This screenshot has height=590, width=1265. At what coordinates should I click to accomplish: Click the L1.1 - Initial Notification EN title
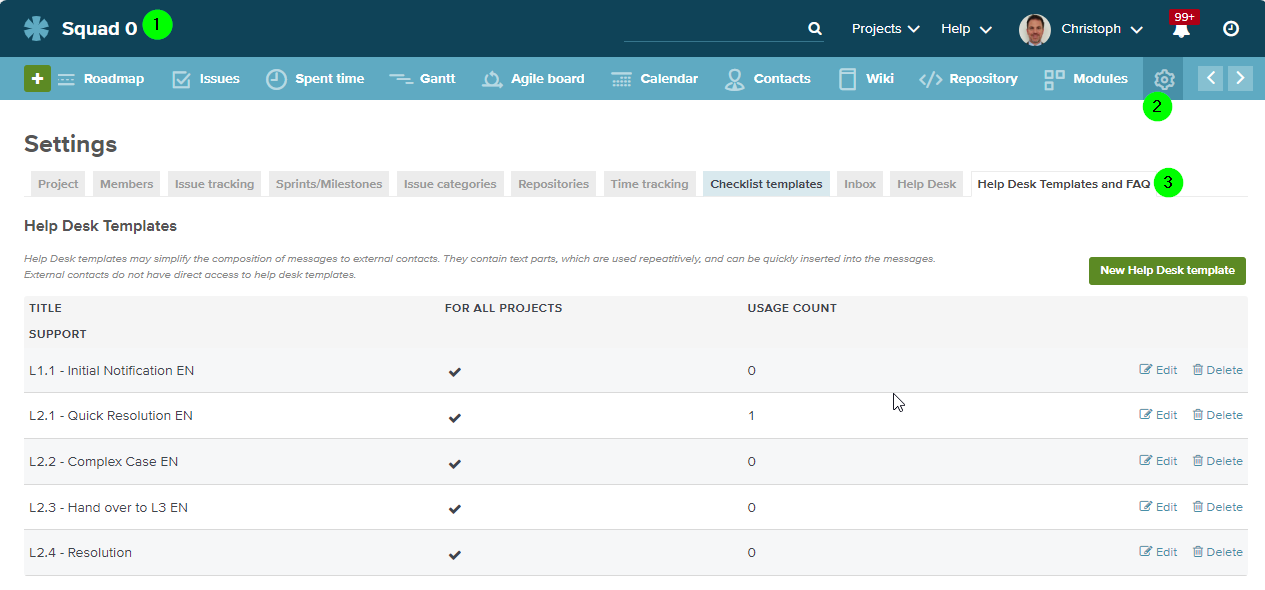pos(111,370)
